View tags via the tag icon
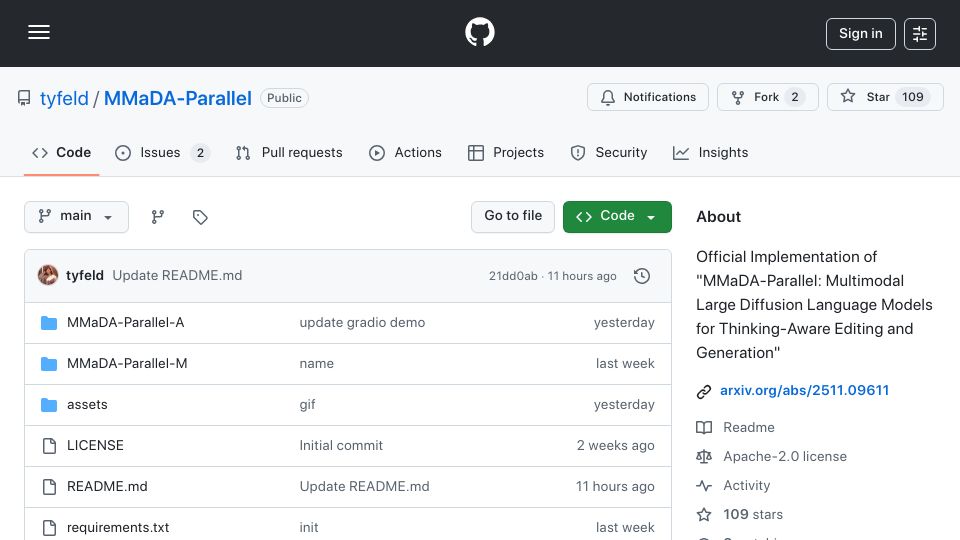The image size is (960, 540). point(200,217)
